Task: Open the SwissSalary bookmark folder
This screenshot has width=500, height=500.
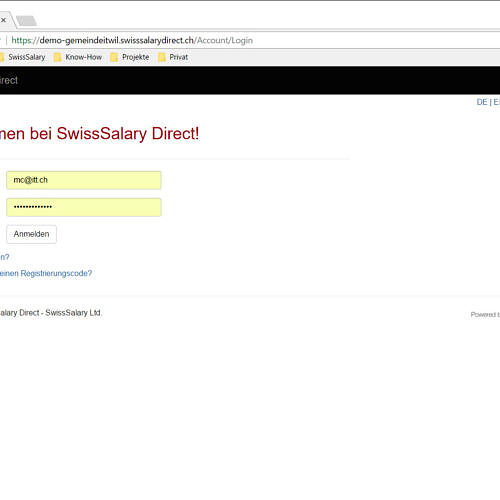Action: (22, 57)
